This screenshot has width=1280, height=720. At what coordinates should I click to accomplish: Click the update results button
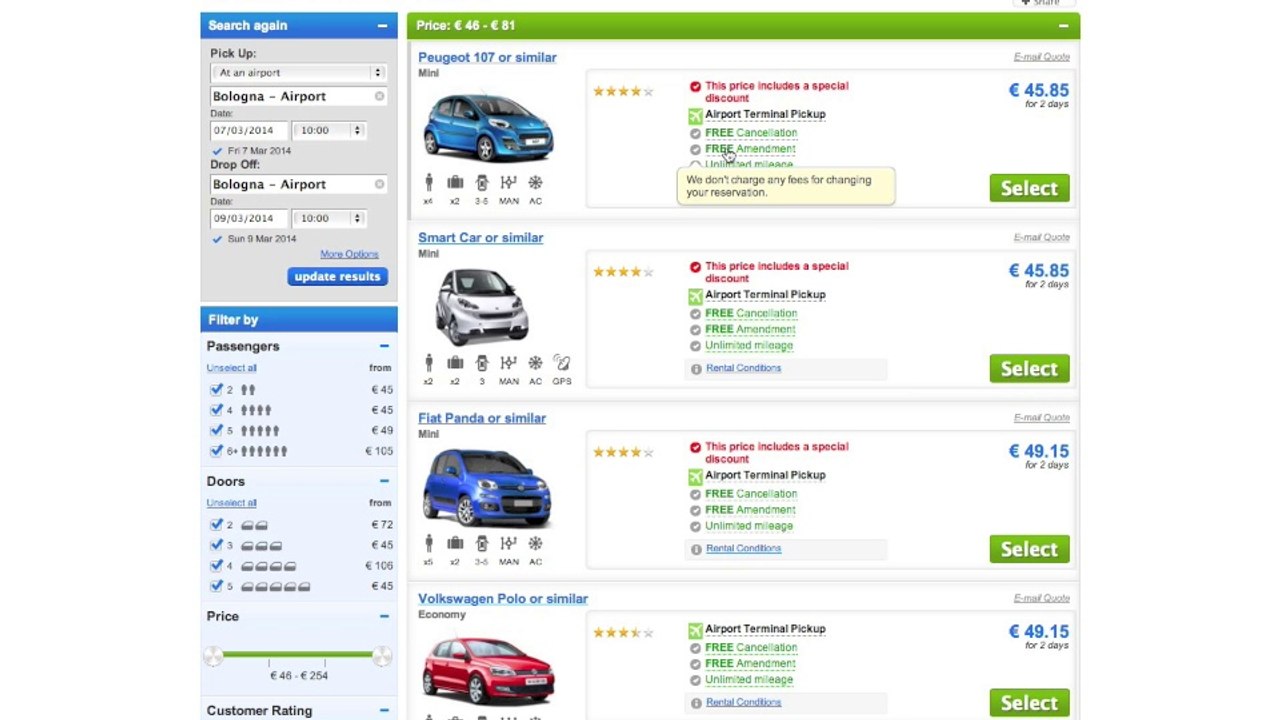tap(337, 277)
